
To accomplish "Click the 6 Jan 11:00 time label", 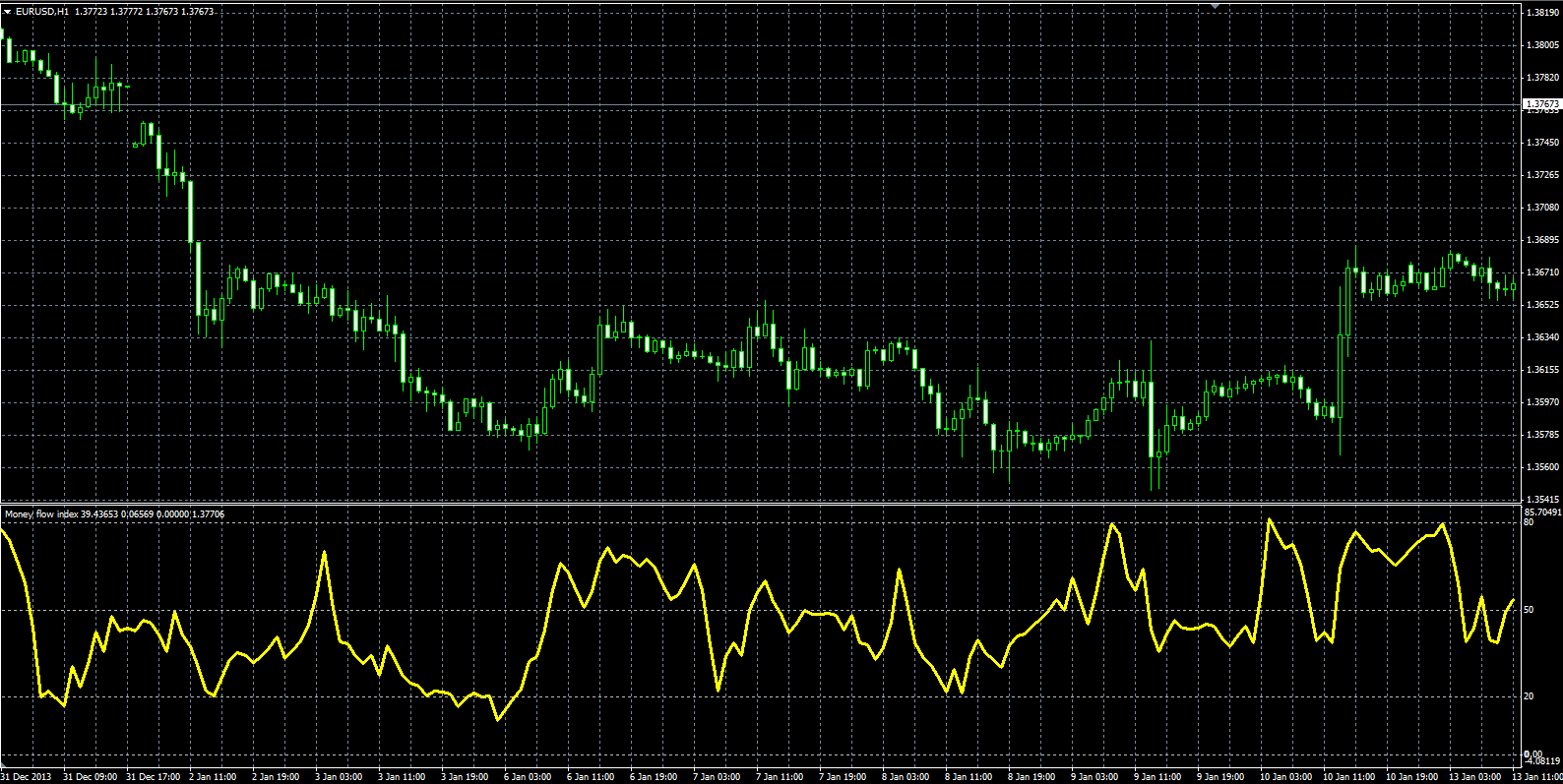I will [x=591, y=777].
